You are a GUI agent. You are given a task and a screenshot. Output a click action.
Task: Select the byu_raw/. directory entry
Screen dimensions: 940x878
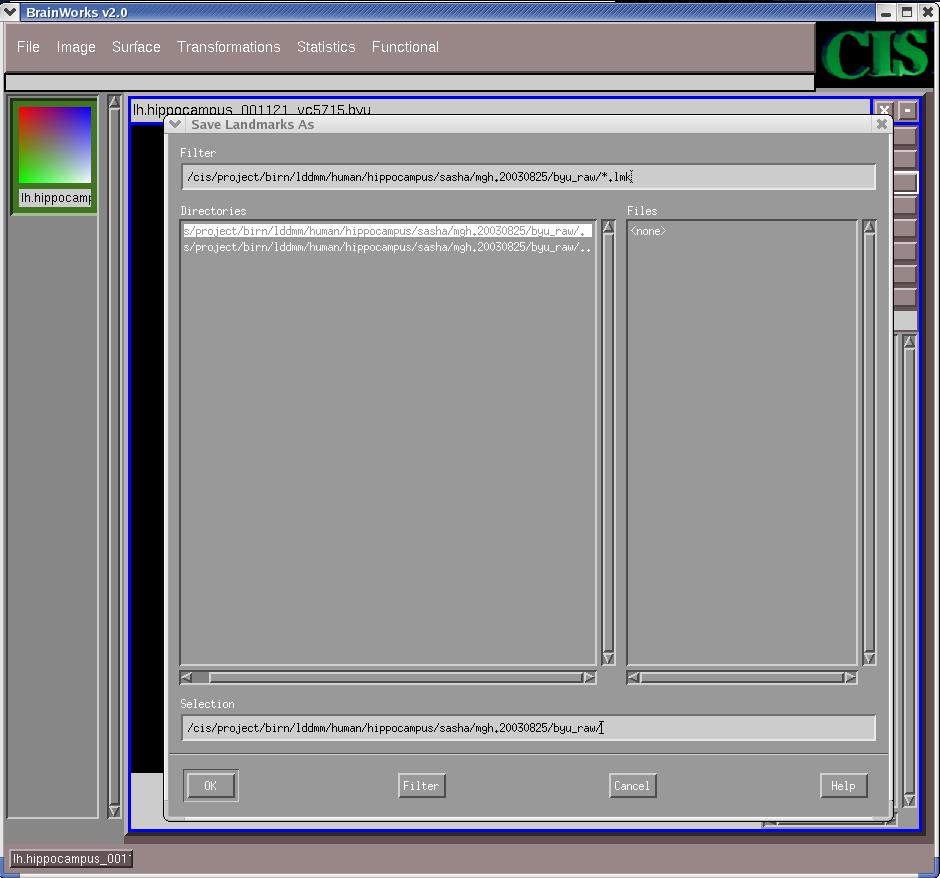pyautogui.click(x=388, y=231)
